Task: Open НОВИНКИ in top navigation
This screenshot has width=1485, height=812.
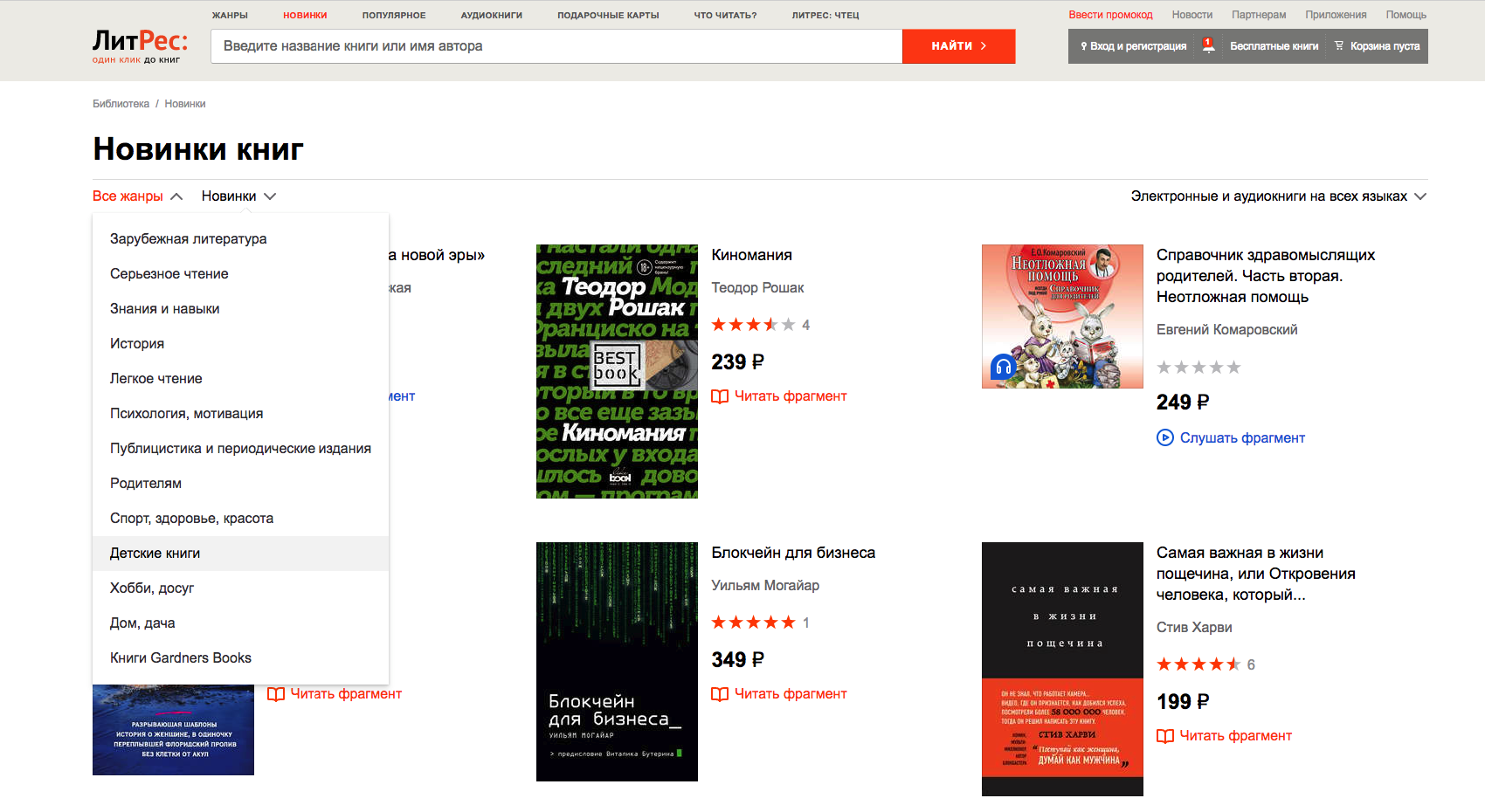Action: pos(305,16)
